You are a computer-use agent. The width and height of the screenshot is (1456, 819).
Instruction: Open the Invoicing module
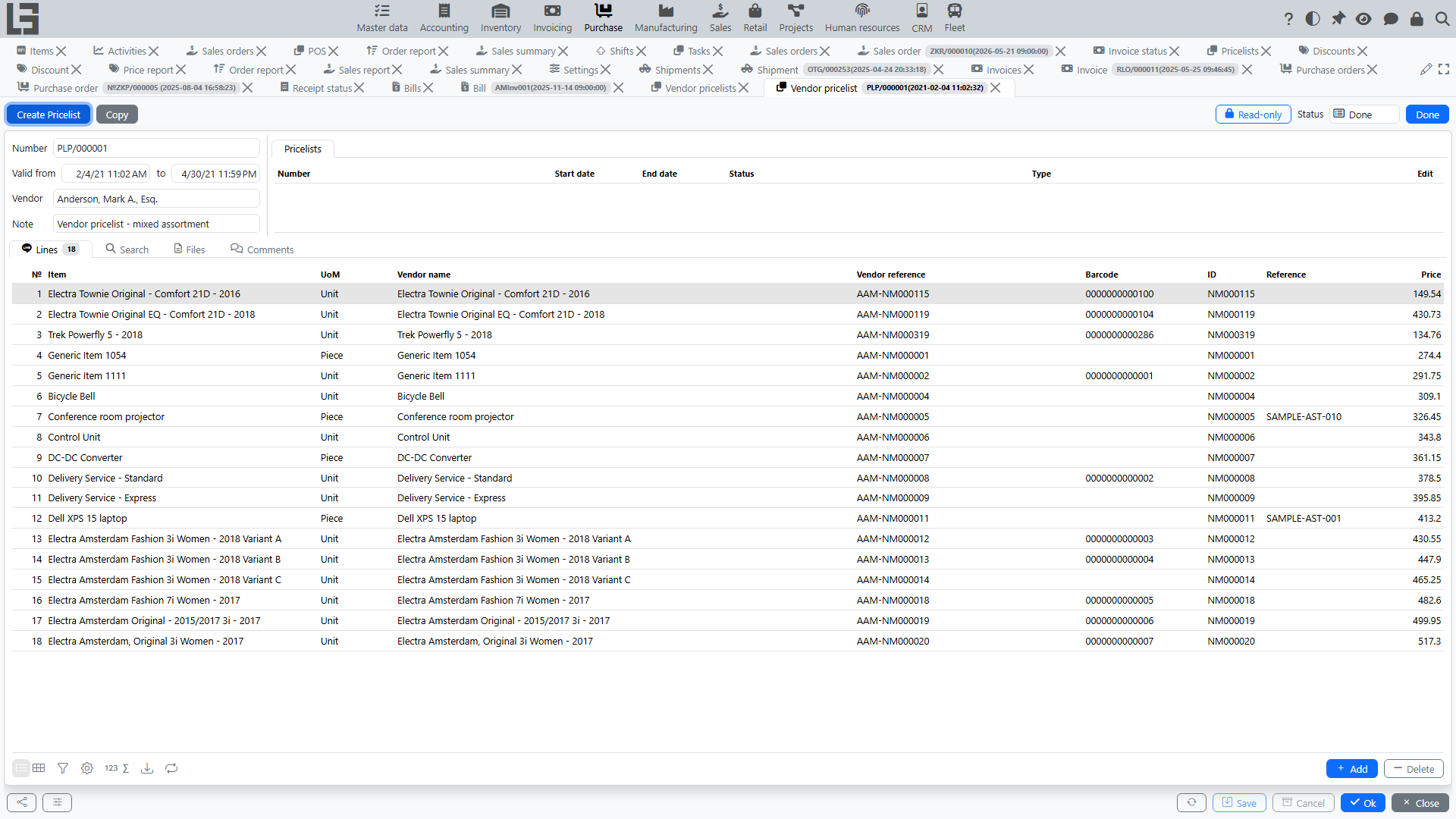[x=552, y=18]
